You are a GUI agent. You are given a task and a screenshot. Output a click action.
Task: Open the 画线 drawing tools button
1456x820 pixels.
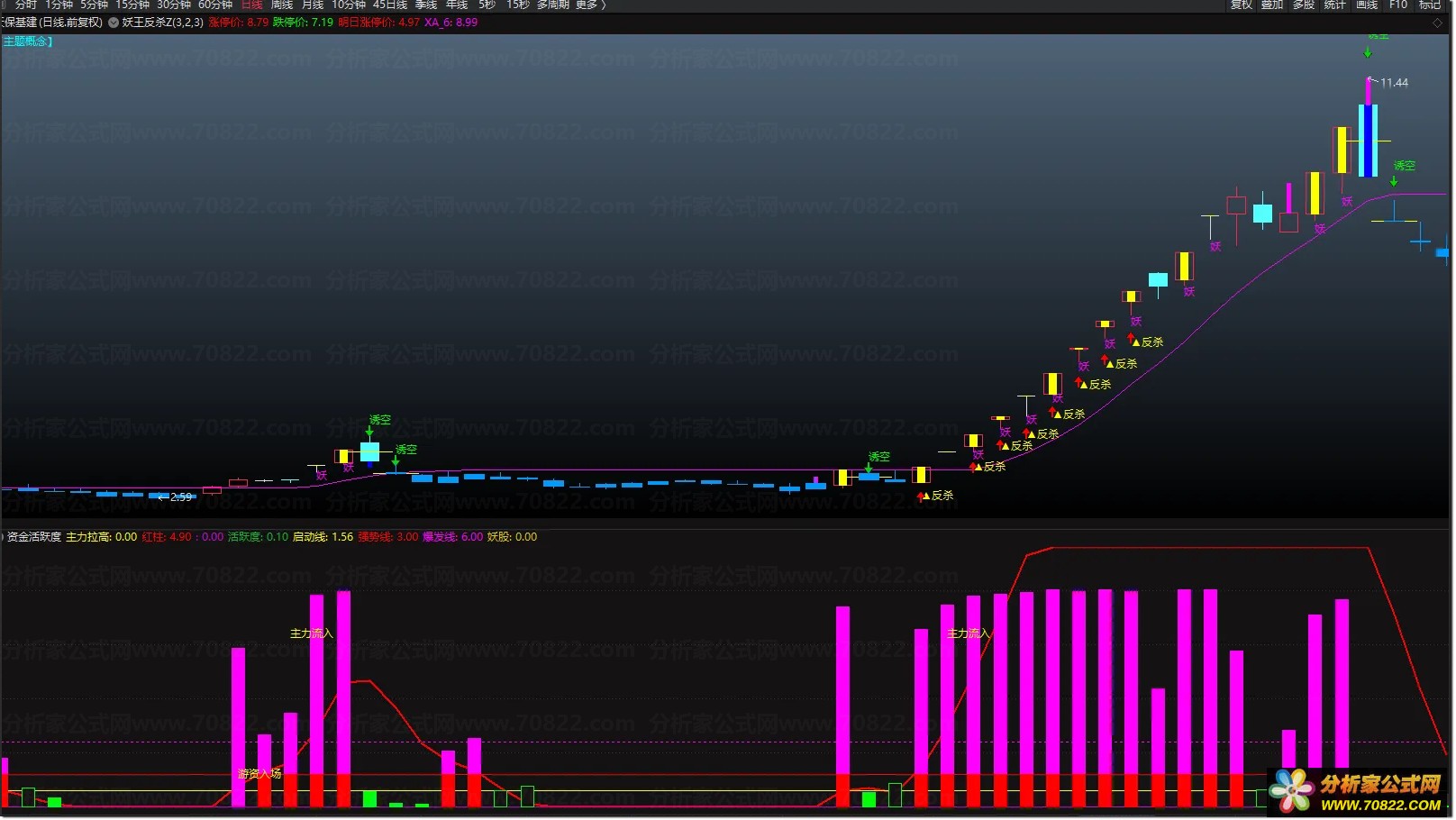1367,5
